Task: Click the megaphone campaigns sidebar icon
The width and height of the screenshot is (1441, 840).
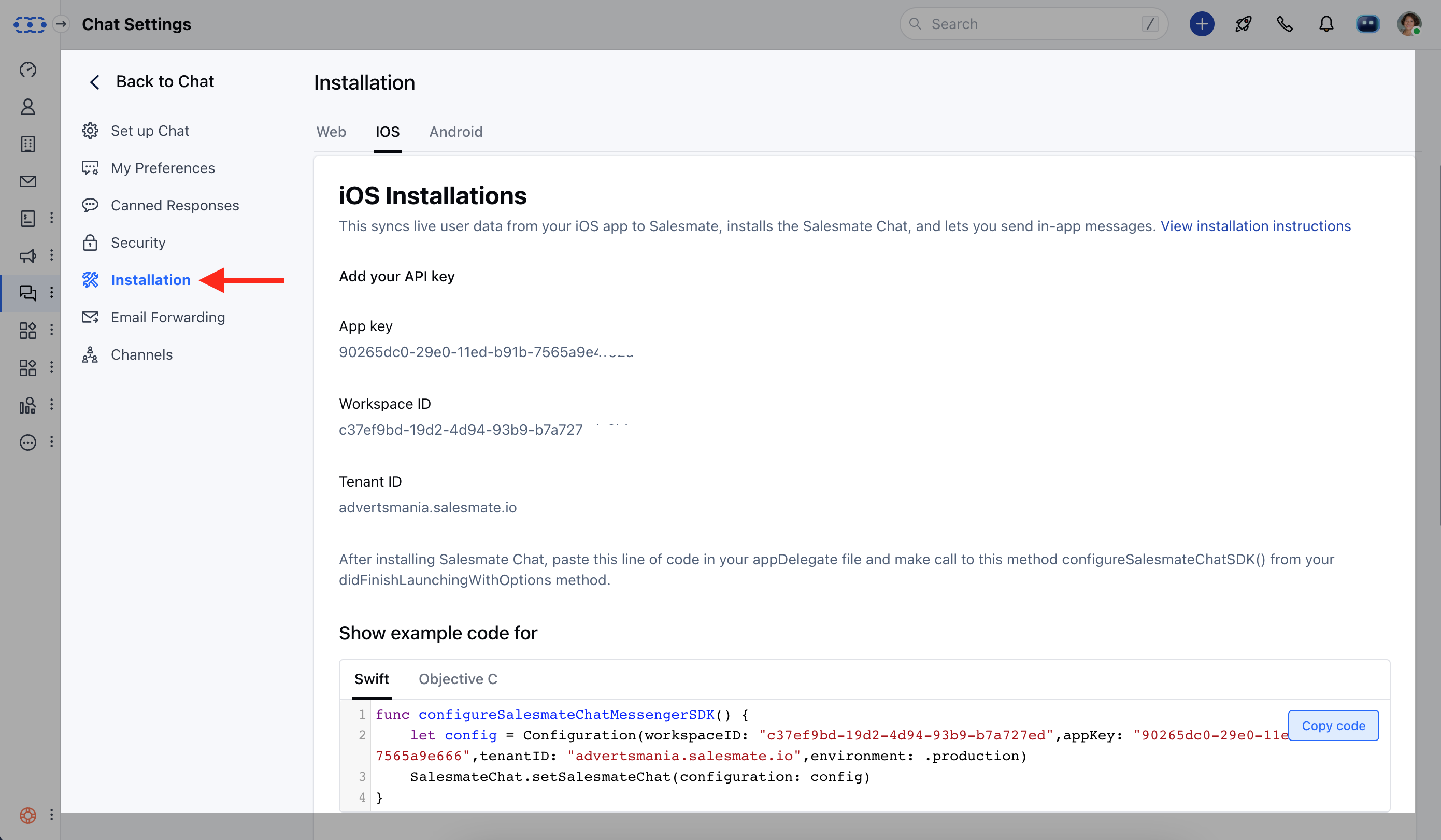Action: point(27,255)
